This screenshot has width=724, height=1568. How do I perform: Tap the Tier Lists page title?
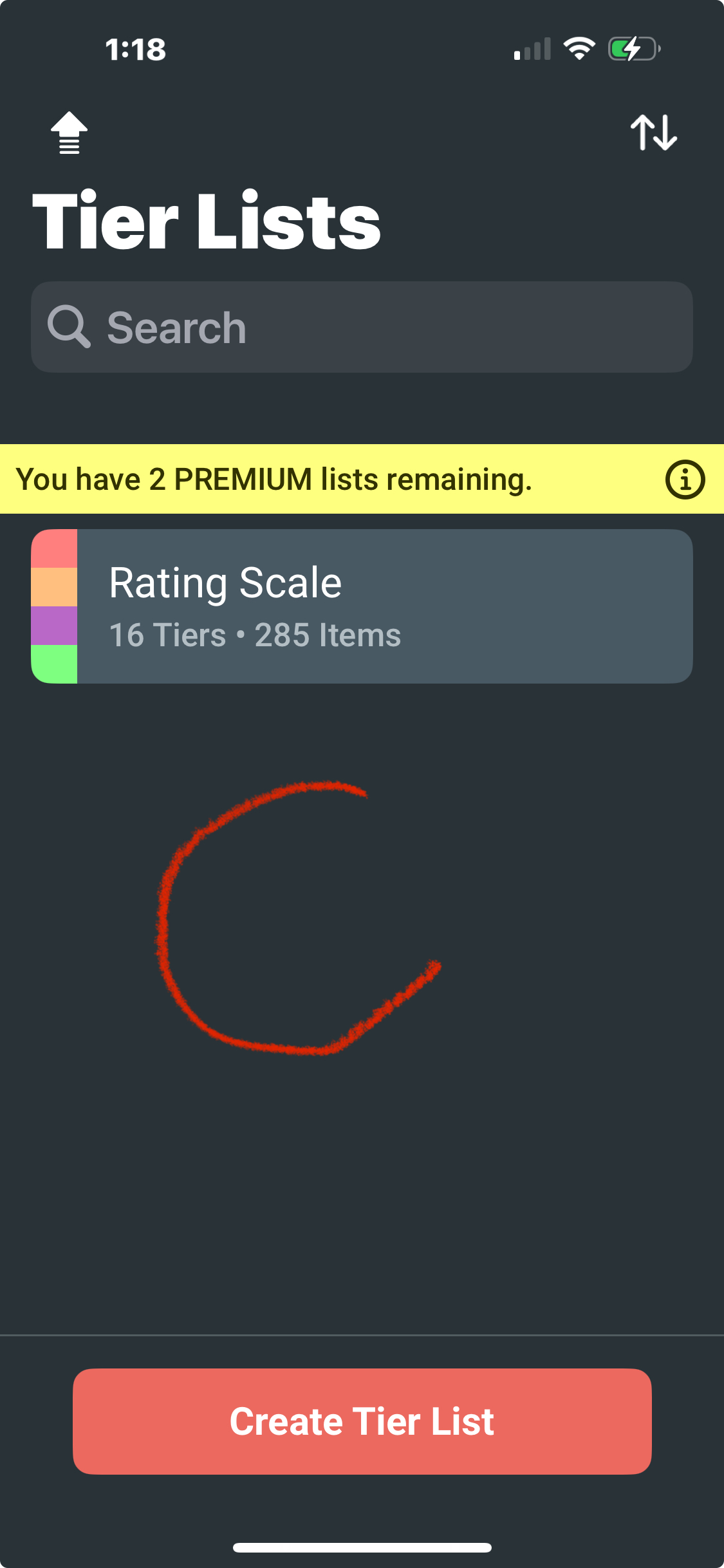pos(207,221)
